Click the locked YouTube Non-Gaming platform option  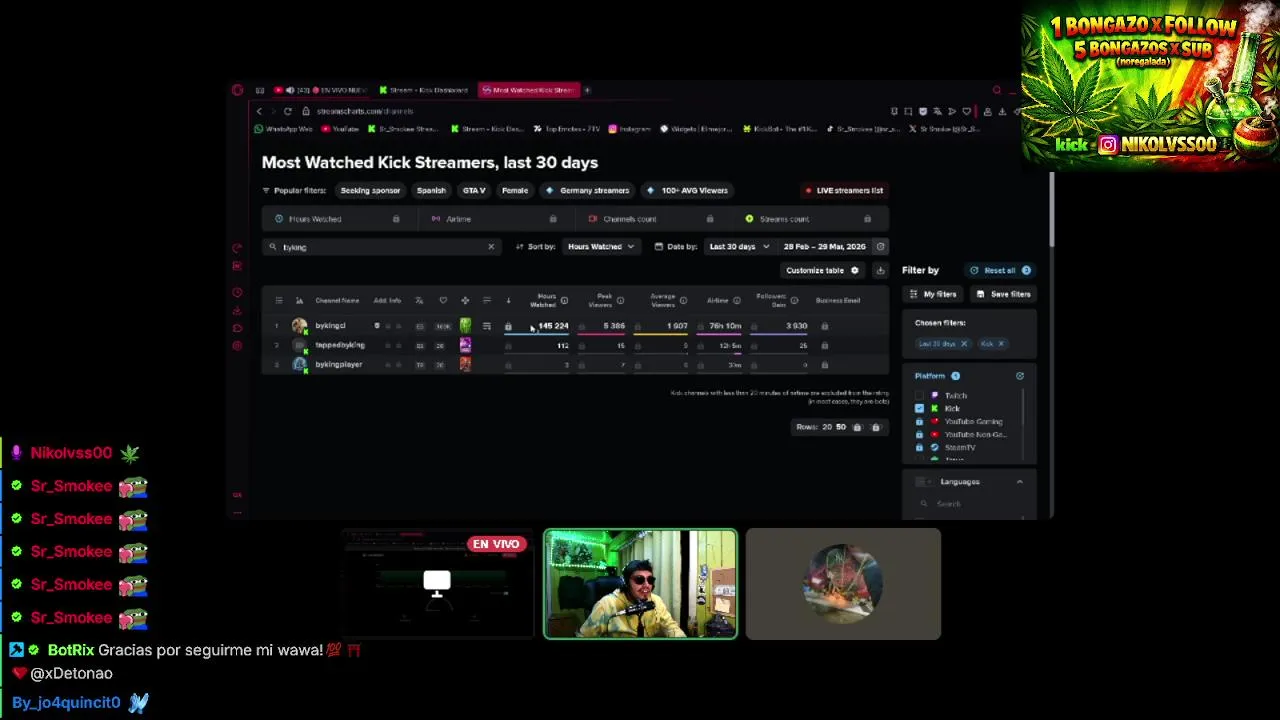(x=962, y=435)
